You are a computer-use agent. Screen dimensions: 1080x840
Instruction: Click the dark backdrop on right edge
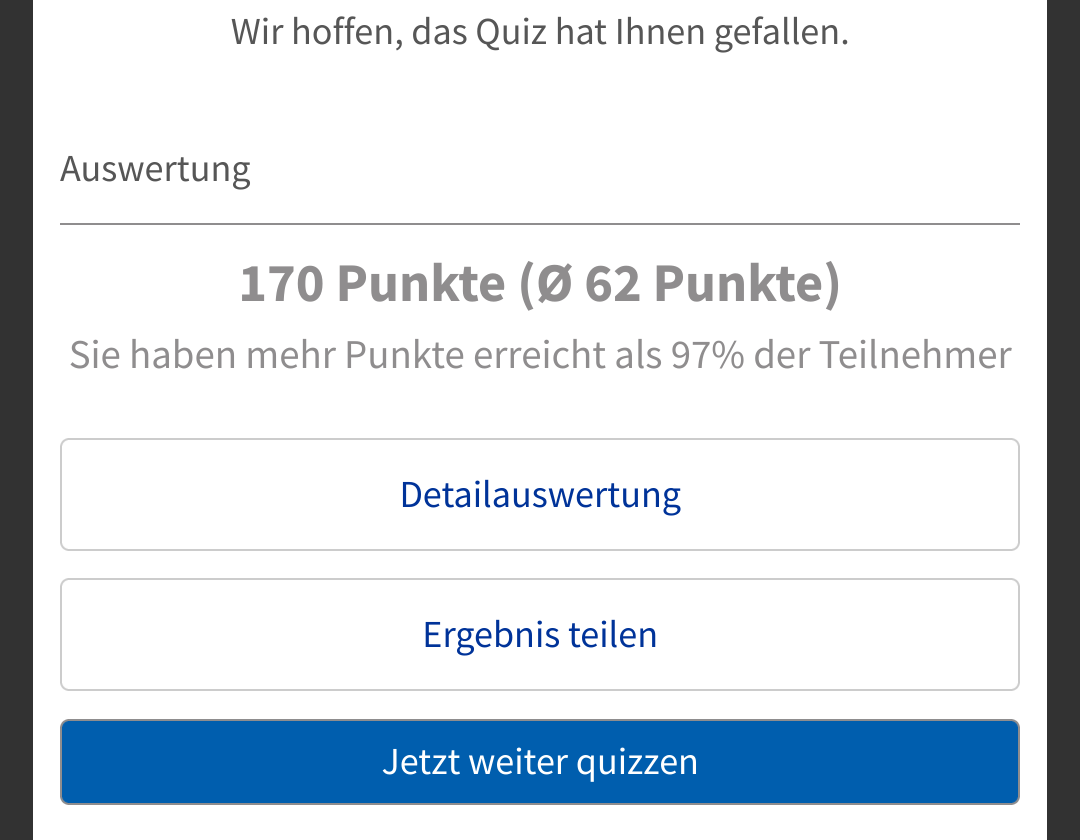1063,420
